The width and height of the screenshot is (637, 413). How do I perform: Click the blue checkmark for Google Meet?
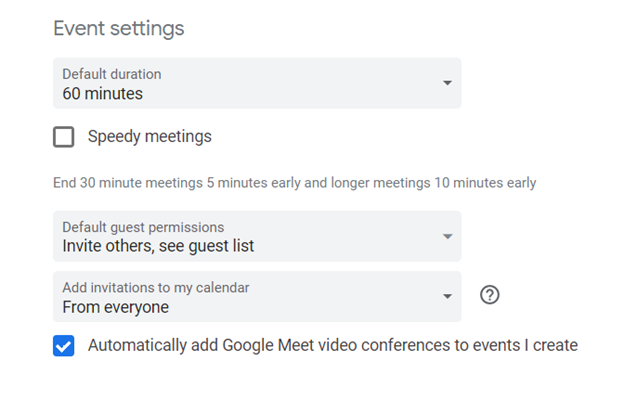coord(63,346)
